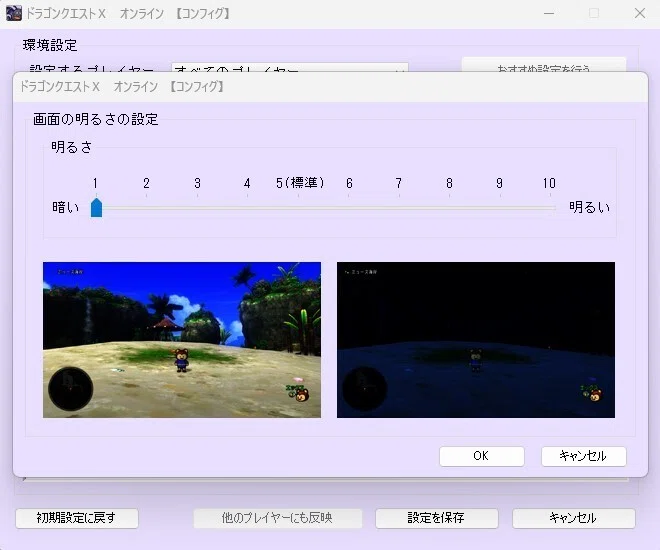Click the 画面の明るさの設定 heading
The image size is (660, 550).
tap(96, 120)
